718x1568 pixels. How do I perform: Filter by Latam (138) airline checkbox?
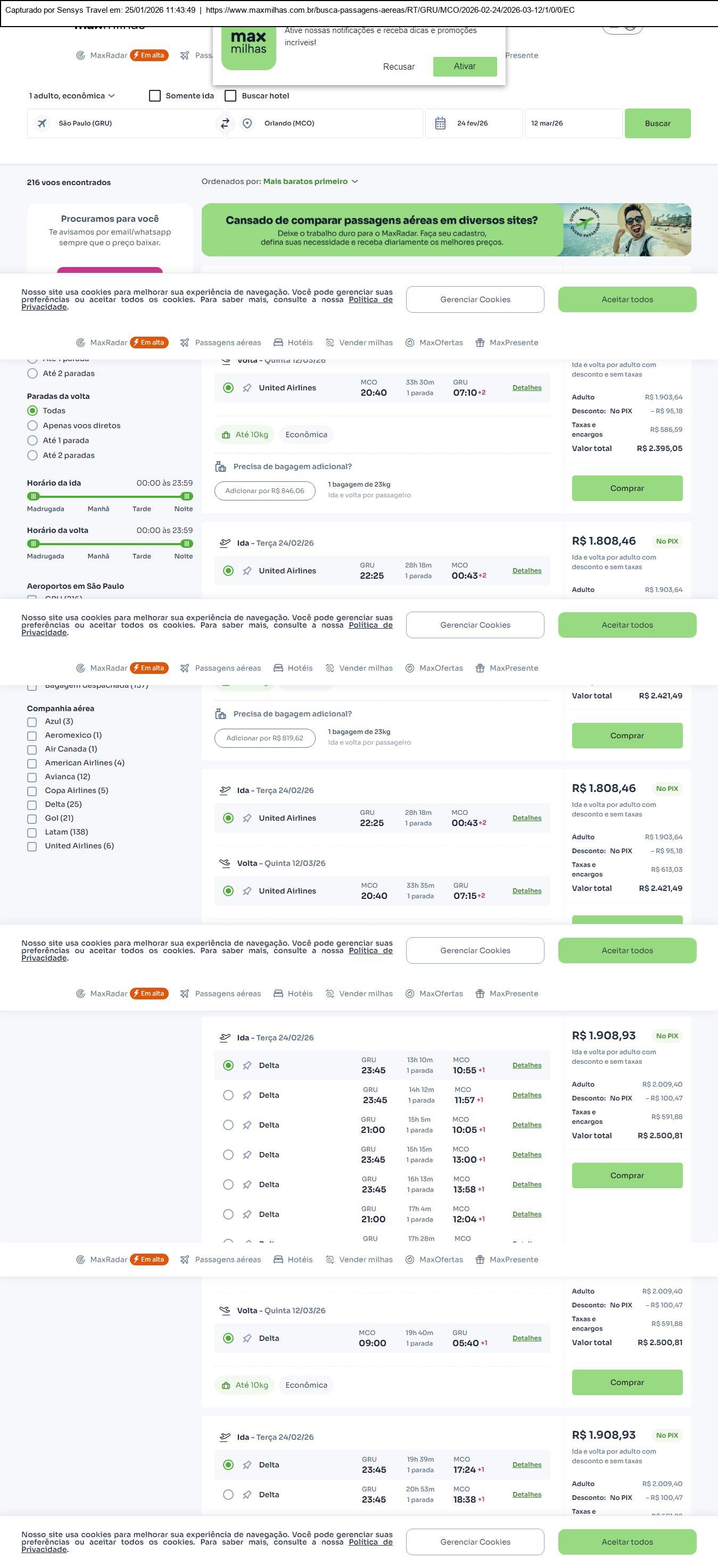pyautogui.click(x=32, y=832)
